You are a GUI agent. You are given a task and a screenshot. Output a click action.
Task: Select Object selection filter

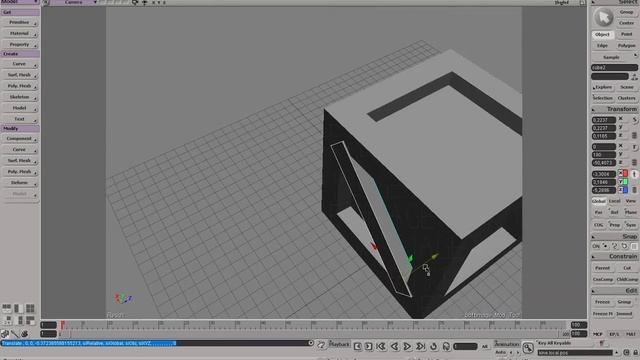point(602,35)
